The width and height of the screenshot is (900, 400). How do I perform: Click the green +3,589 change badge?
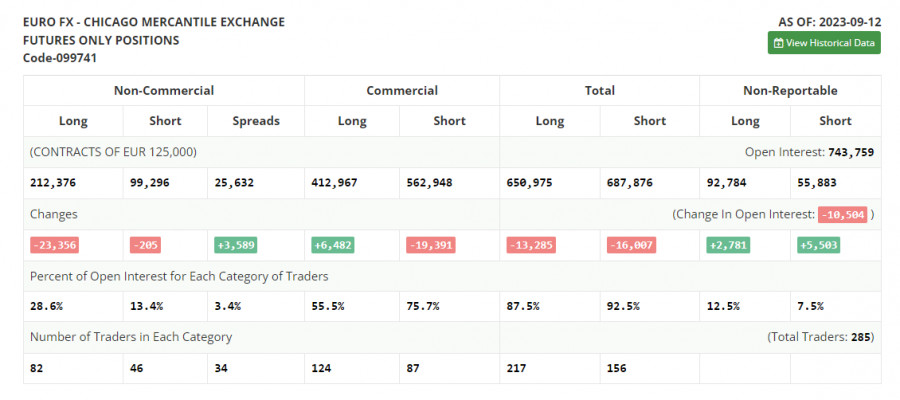236,245
